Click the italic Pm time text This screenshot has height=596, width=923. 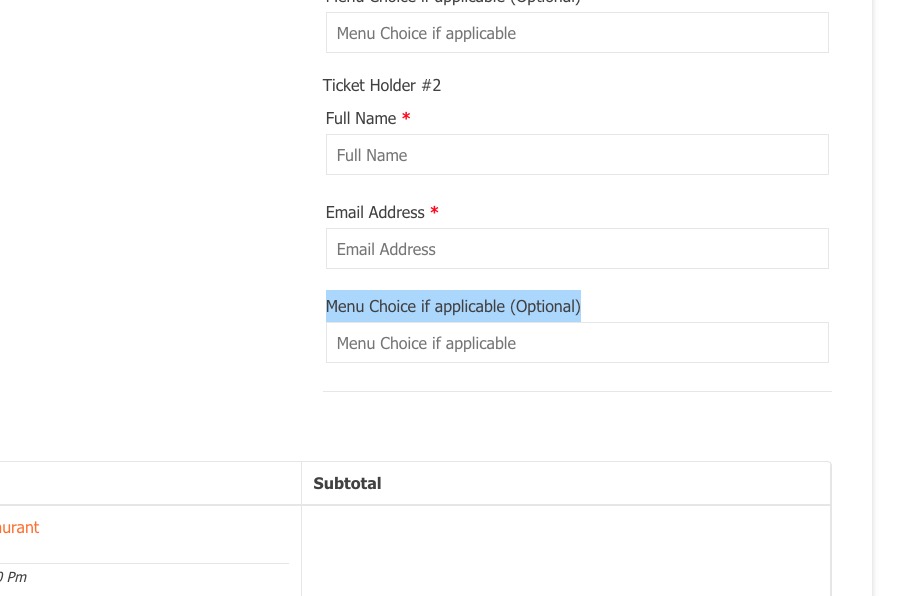tap(15, 577)
